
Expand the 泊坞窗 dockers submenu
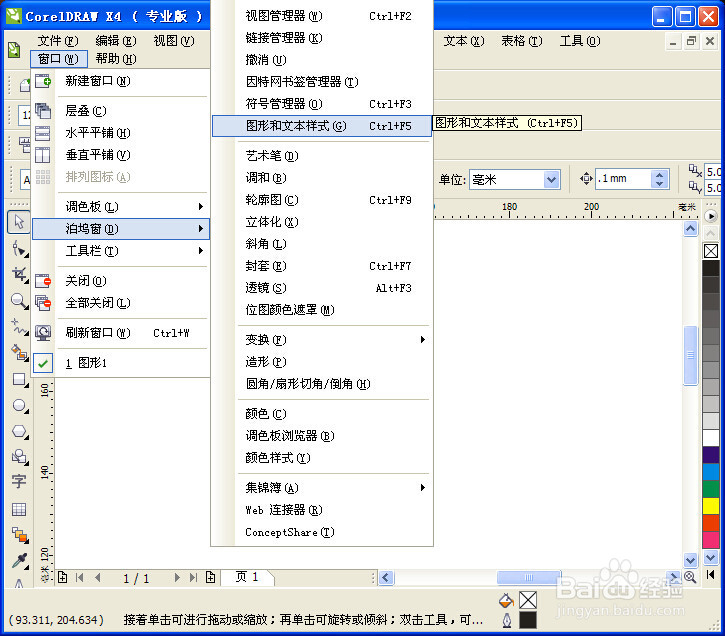click(121, 229)
